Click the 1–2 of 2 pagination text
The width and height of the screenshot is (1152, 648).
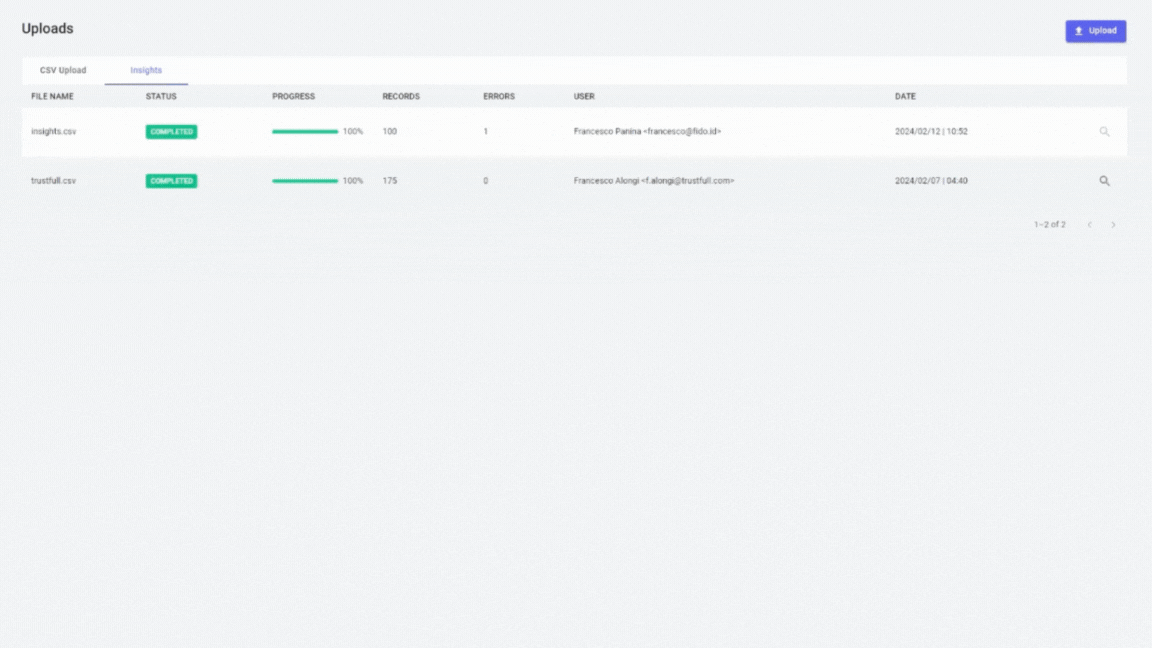pyautogui.click(x=1049, y=225)
